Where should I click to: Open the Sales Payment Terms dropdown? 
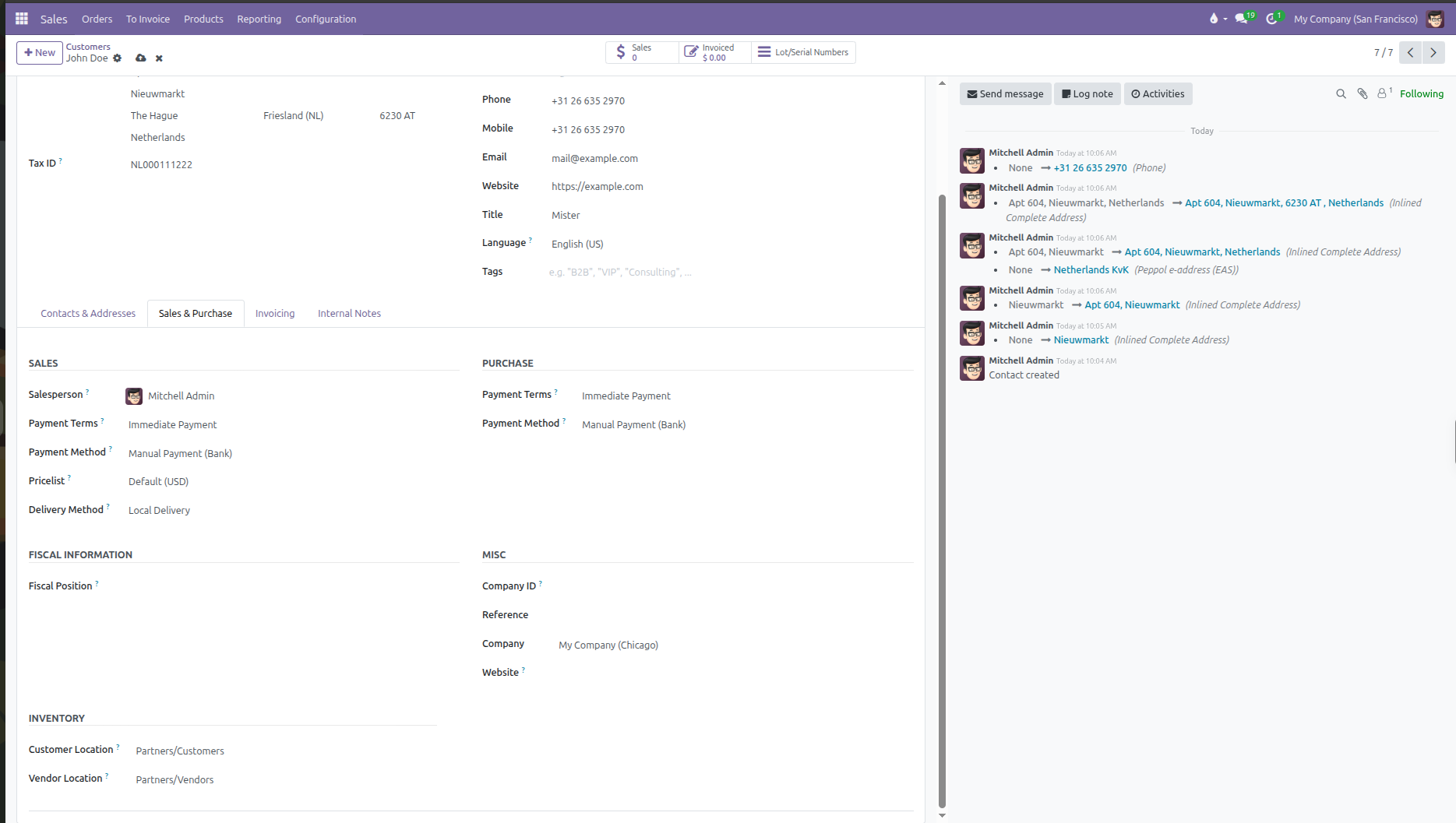[x=291, y=424]
